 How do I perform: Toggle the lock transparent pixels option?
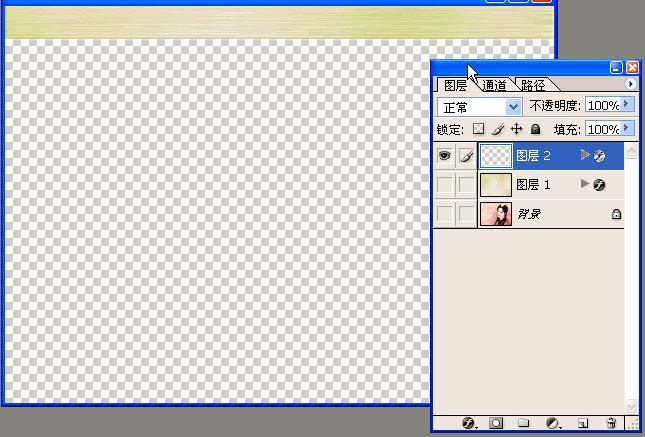[478, 129]
